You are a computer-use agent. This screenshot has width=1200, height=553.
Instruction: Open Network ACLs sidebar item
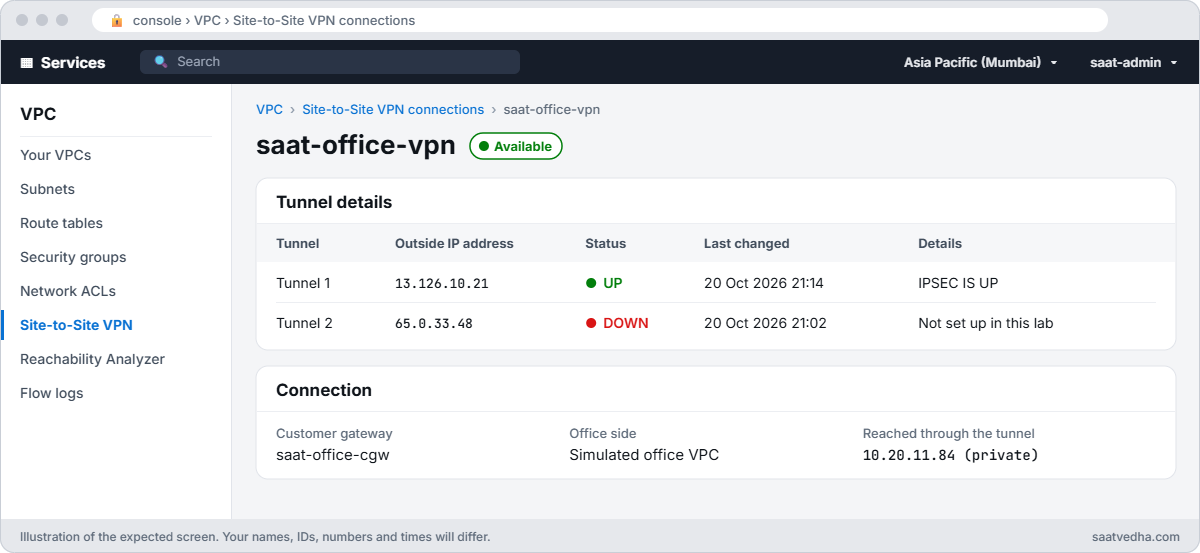(x=68, y=291)
